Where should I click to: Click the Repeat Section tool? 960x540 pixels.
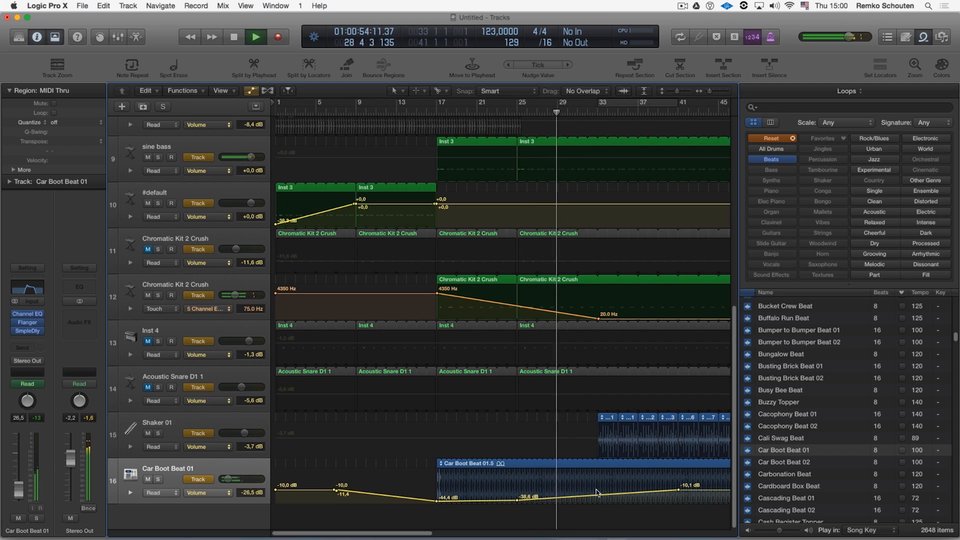[635, 67]
